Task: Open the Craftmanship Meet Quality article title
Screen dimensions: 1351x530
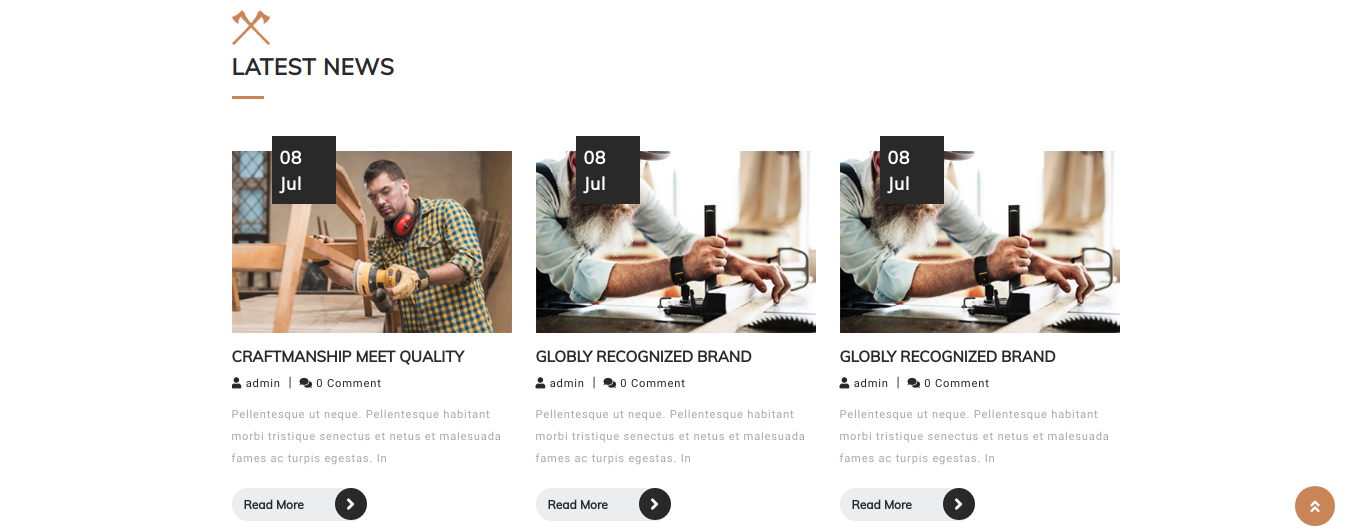Action: pos(348,356)
